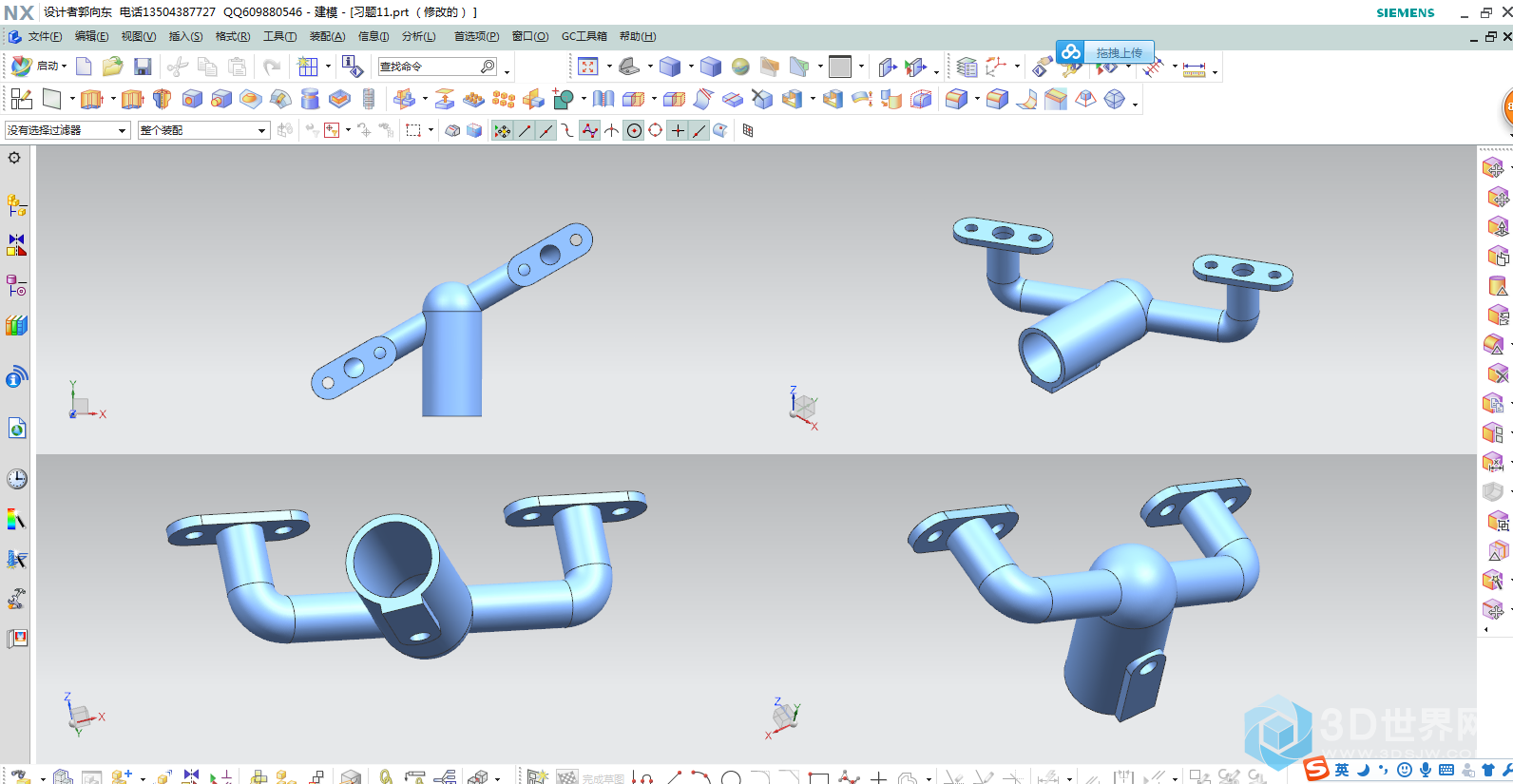Save the part with the floppy disk icon
The height and width of the screenshot is (784, 1513).
coord(143,67)
